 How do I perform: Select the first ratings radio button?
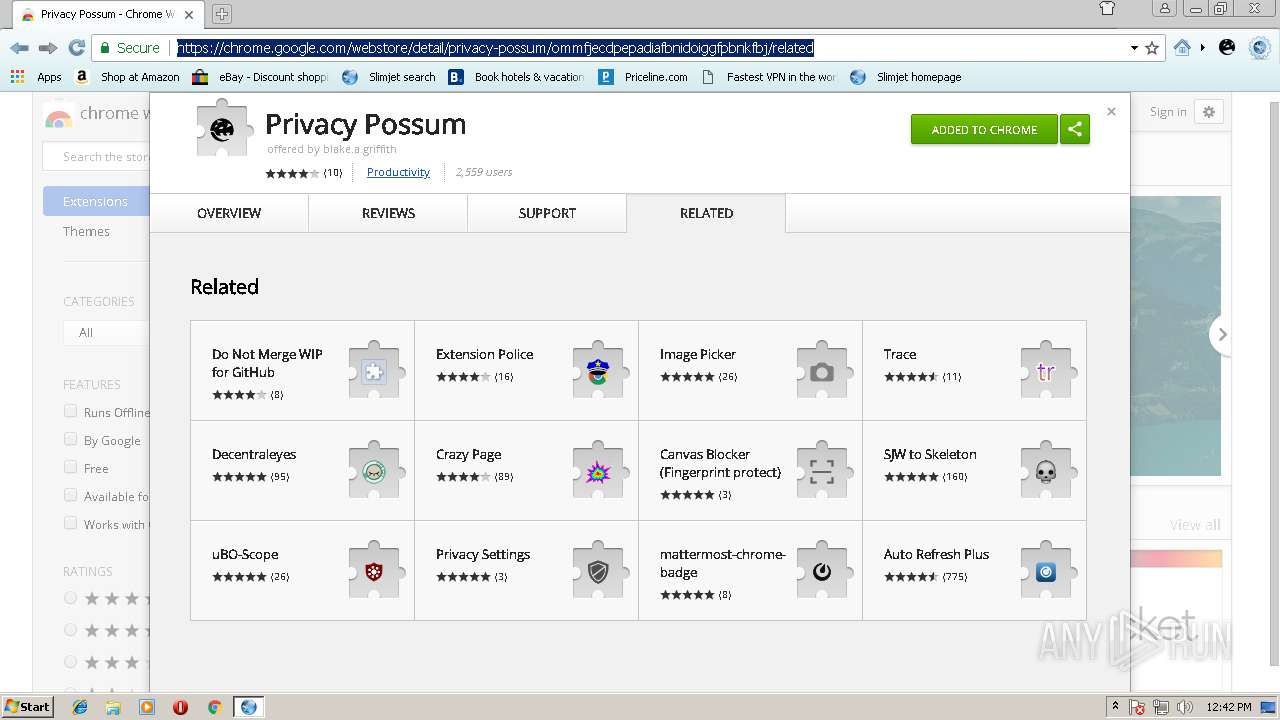tap(70, 598)
